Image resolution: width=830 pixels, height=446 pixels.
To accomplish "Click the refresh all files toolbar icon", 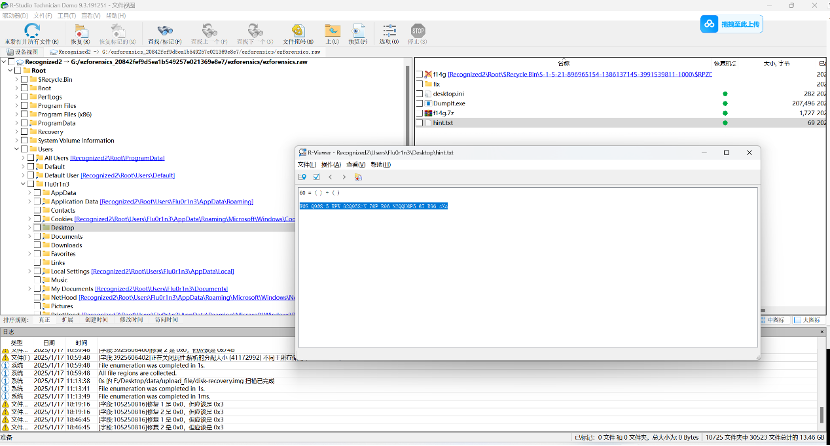I will pyautogui.click(x=32, y=31).
